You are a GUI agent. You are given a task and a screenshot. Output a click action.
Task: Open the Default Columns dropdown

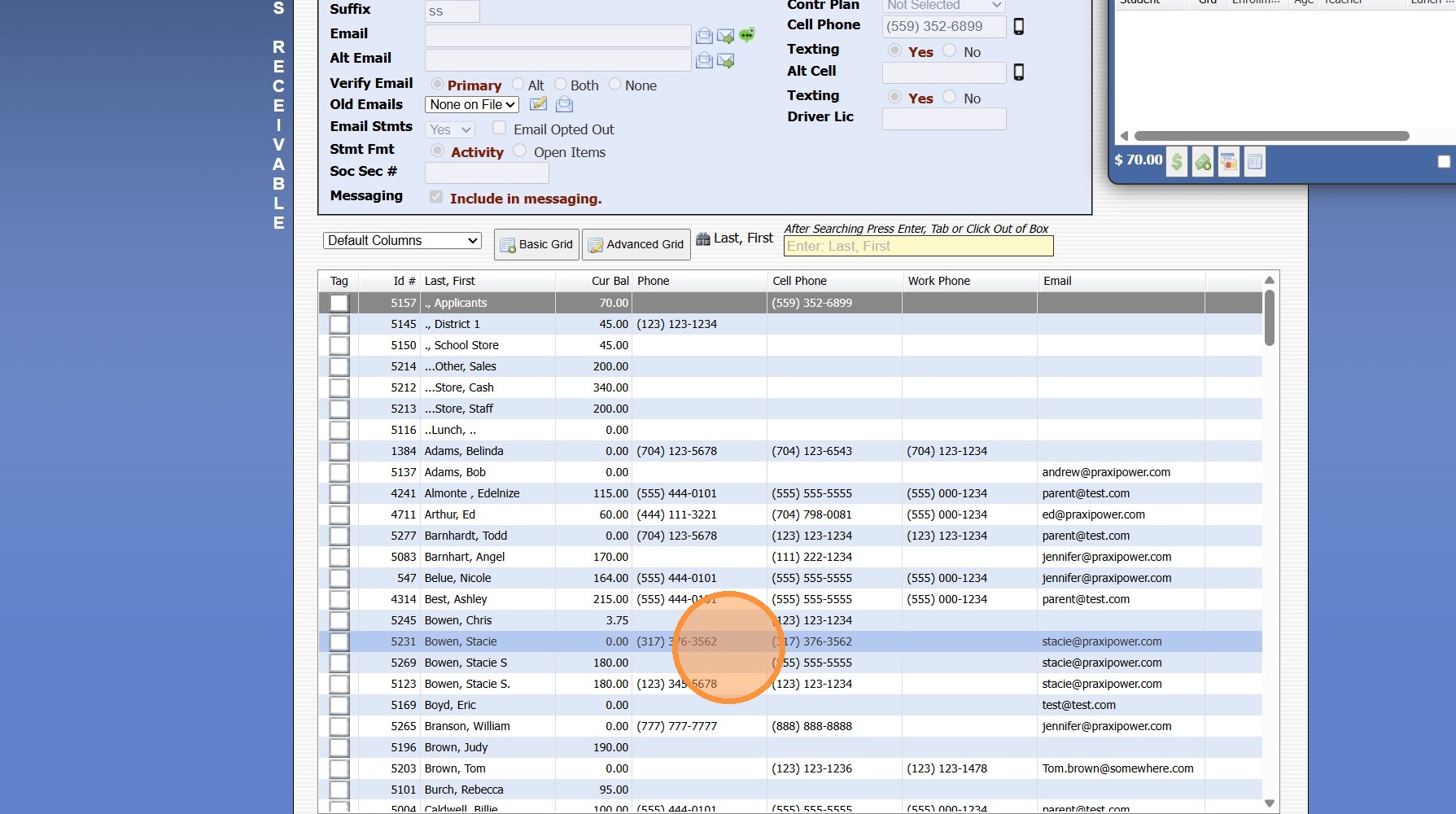402,241
